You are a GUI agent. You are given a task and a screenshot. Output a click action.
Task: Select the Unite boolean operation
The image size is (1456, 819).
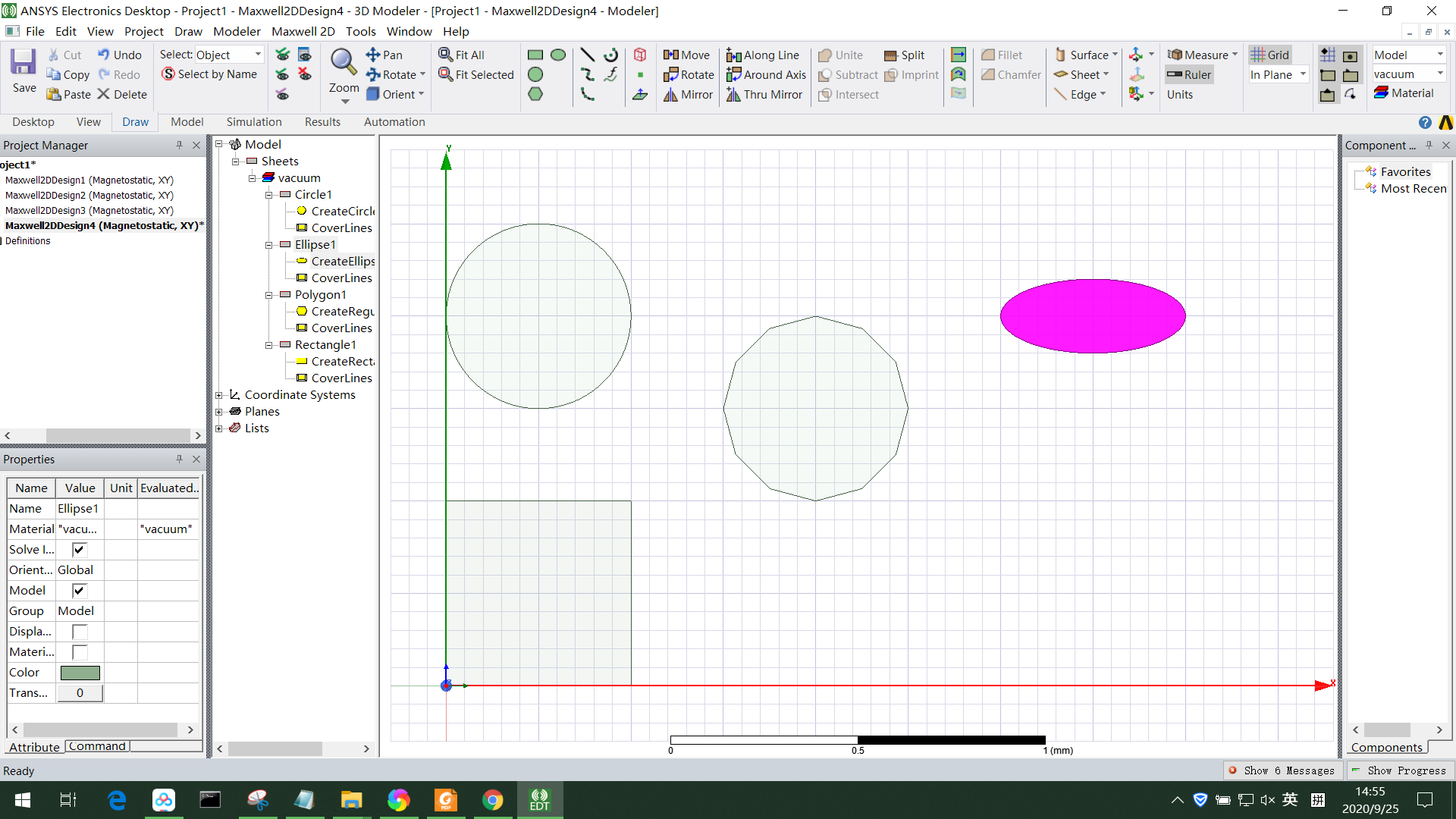coord(840,55)
